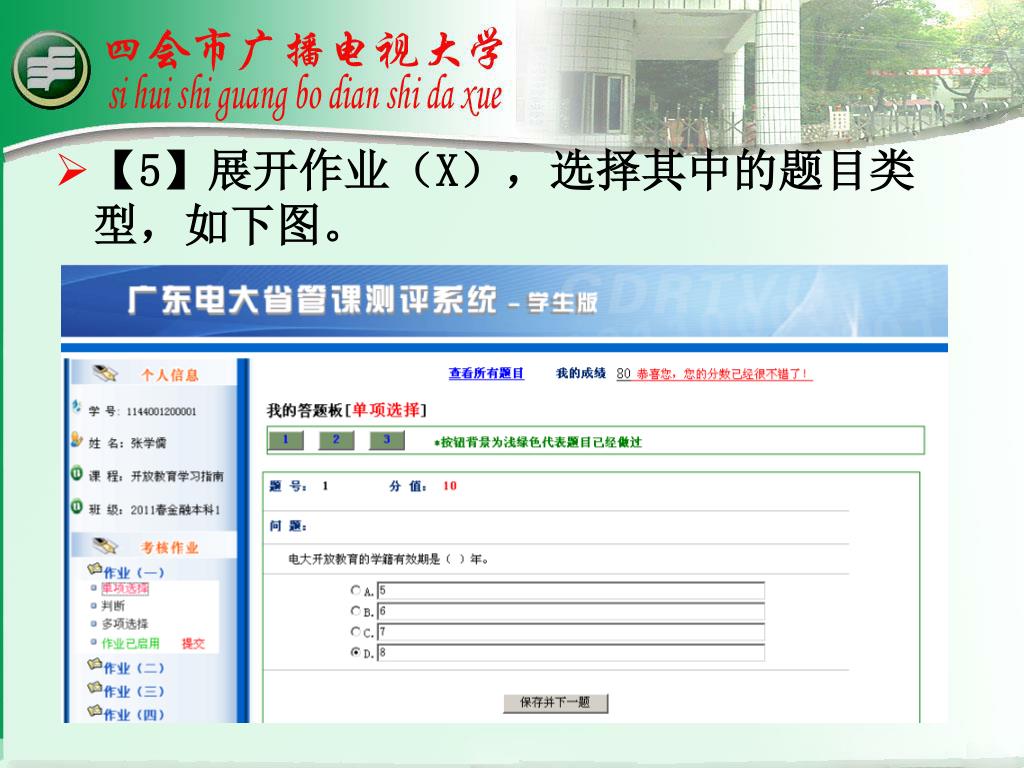Go to question number 2 button
Screen dimensions: 1024x768
pyautogui.click(x=336, y=440)
